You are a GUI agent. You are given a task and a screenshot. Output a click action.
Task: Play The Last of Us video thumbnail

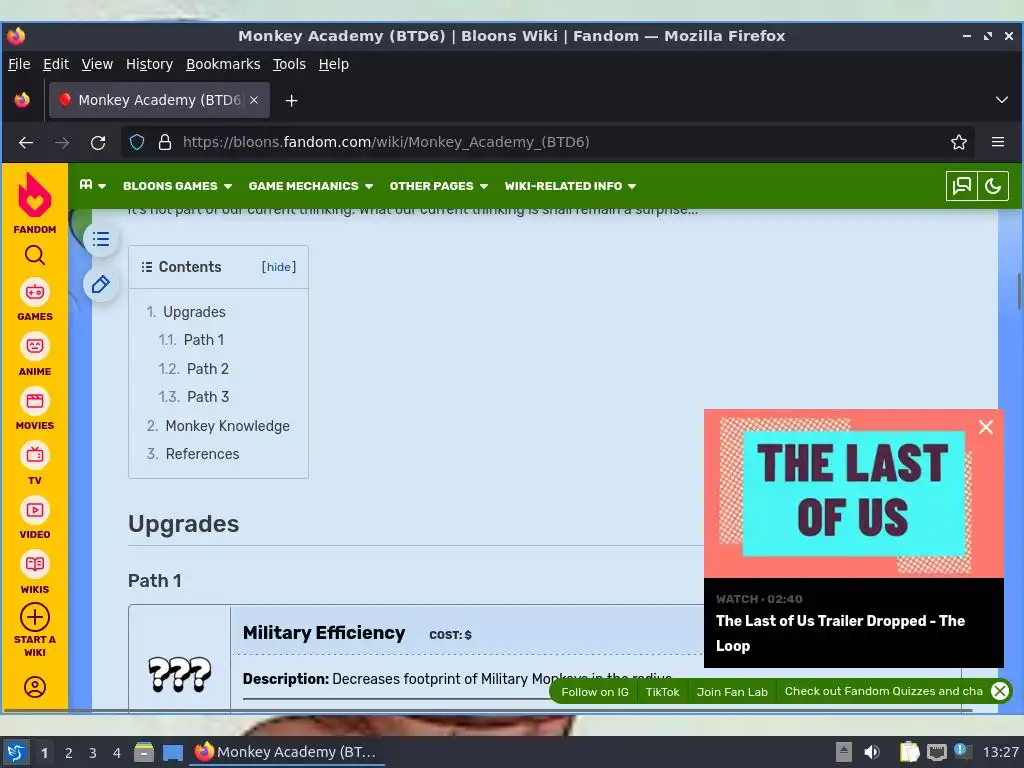point(854,494)
